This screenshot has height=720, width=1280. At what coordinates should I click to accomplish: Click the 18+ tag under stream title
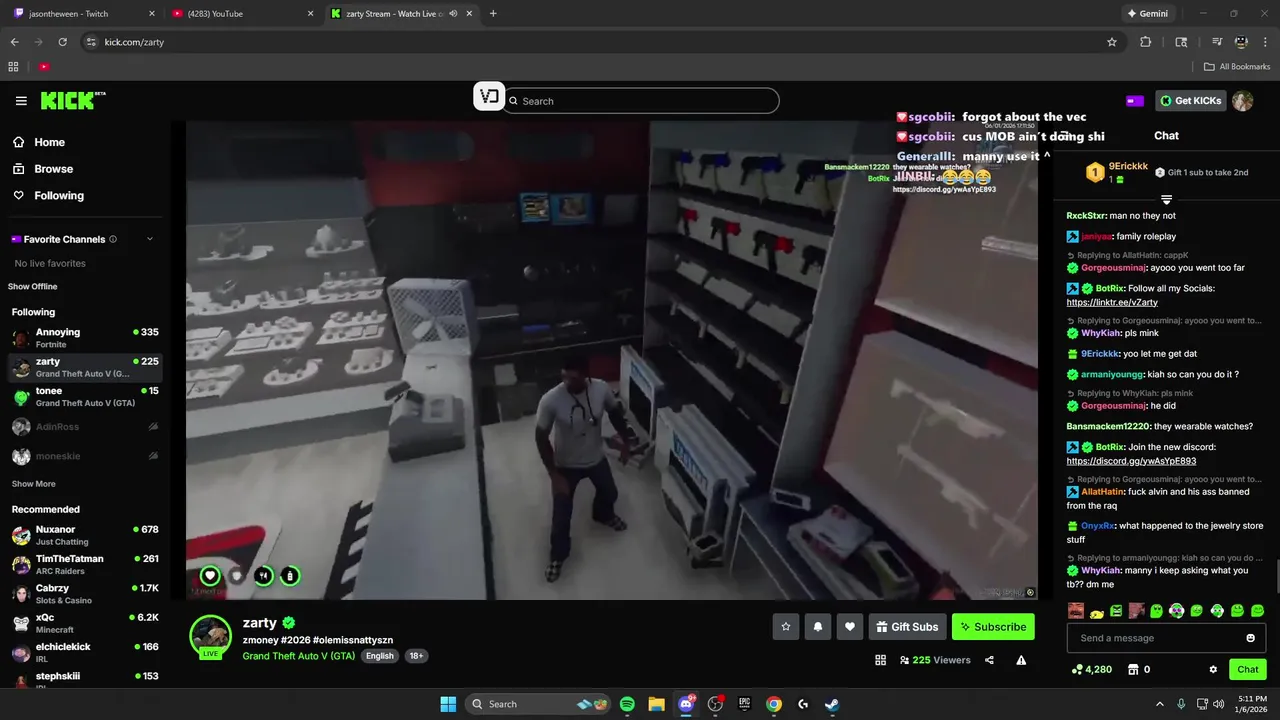[x=416, y=656]
